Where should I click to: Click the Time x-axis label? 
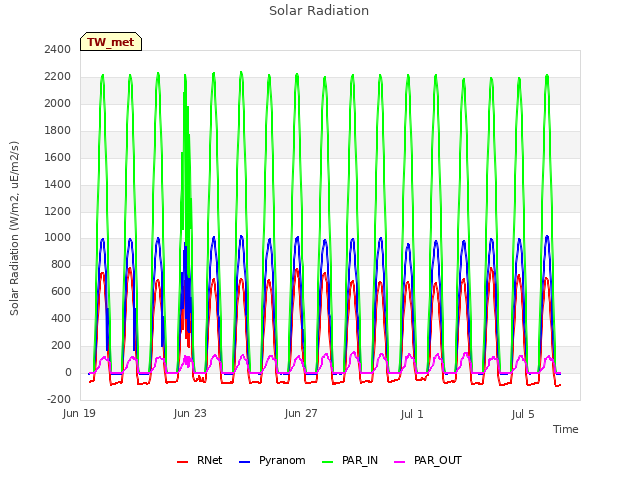[566, 429]
